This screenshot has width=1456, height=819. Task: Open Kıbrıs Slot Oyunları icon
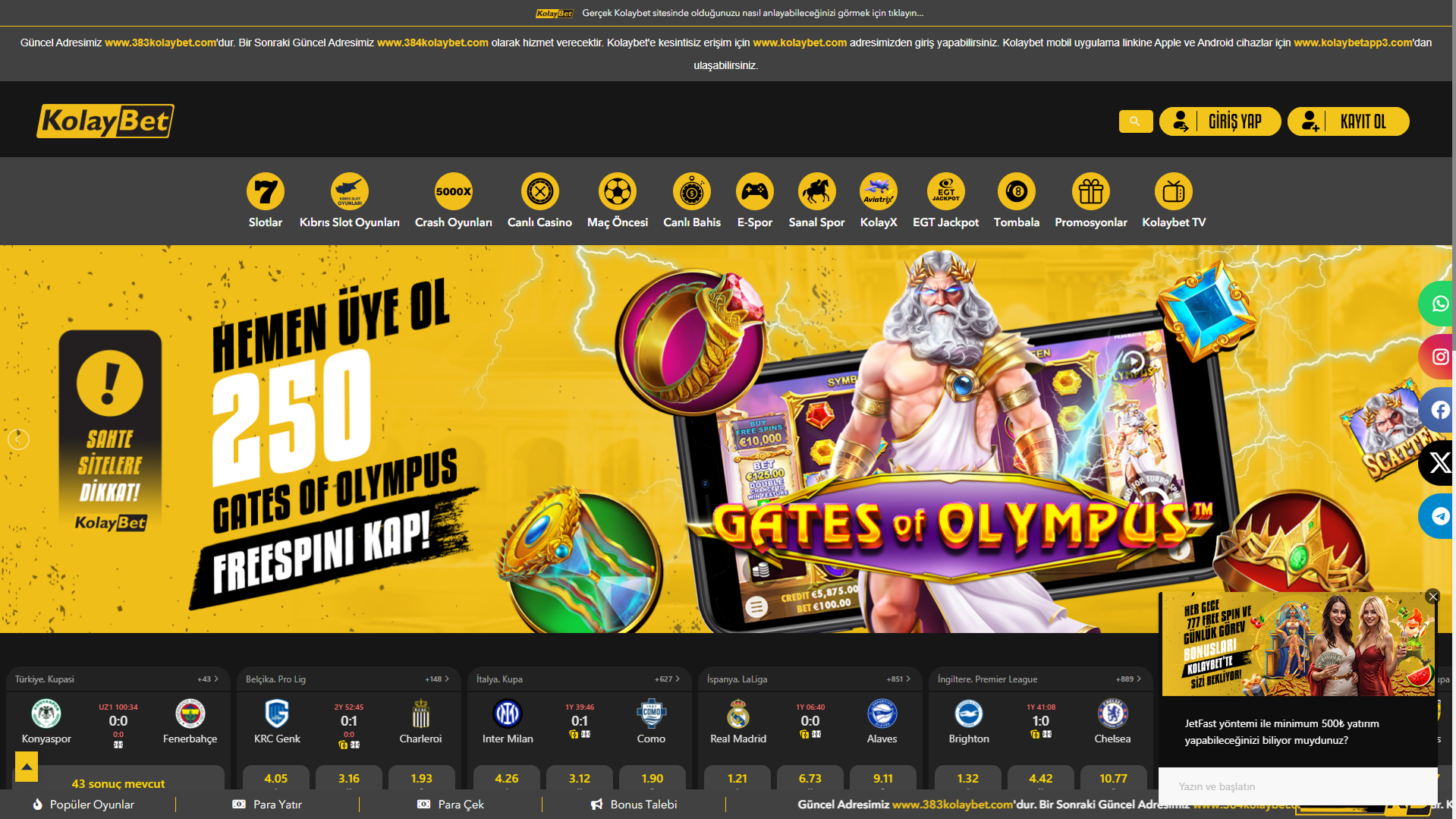pos(350,191)
